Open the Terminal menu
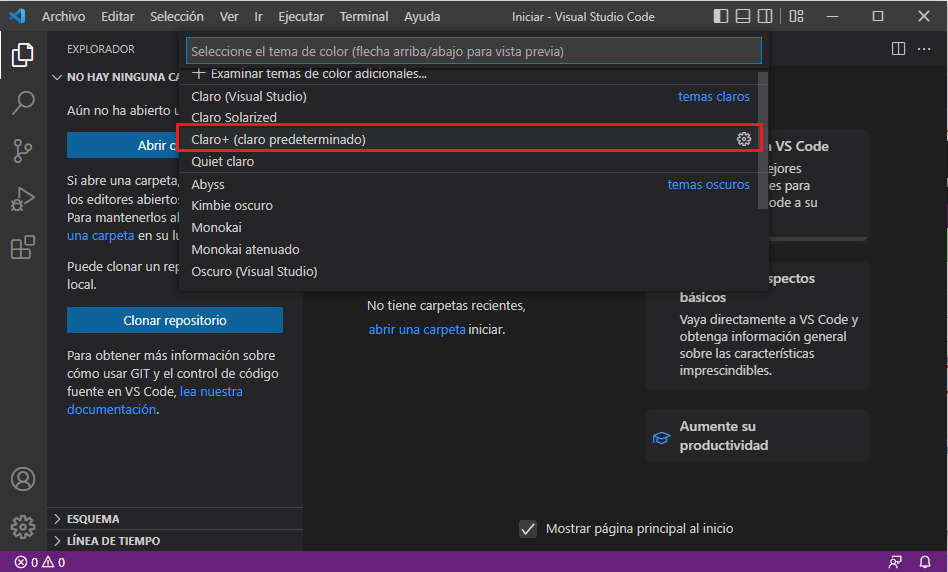The image size is (948, 572). pyautogui.click(x=363, y=16)
